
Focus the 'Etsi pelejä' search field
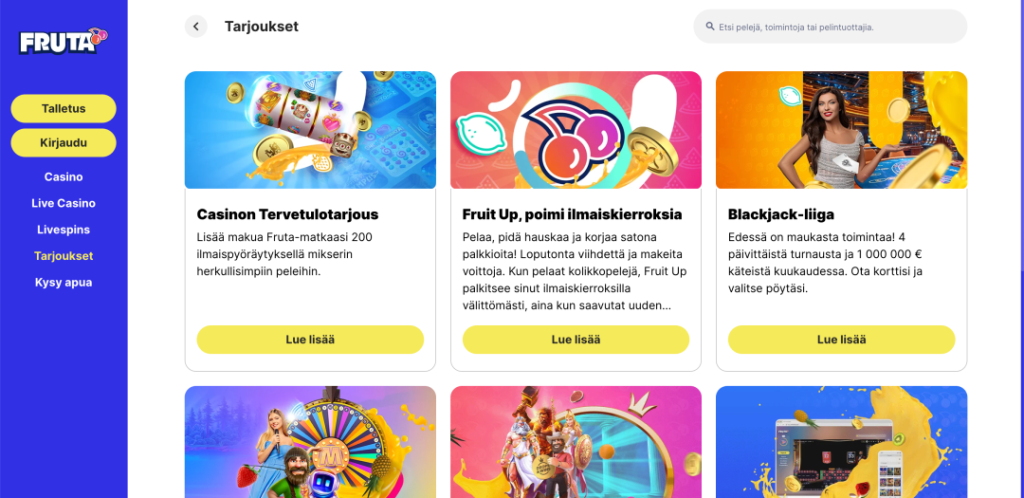[830, 27]
